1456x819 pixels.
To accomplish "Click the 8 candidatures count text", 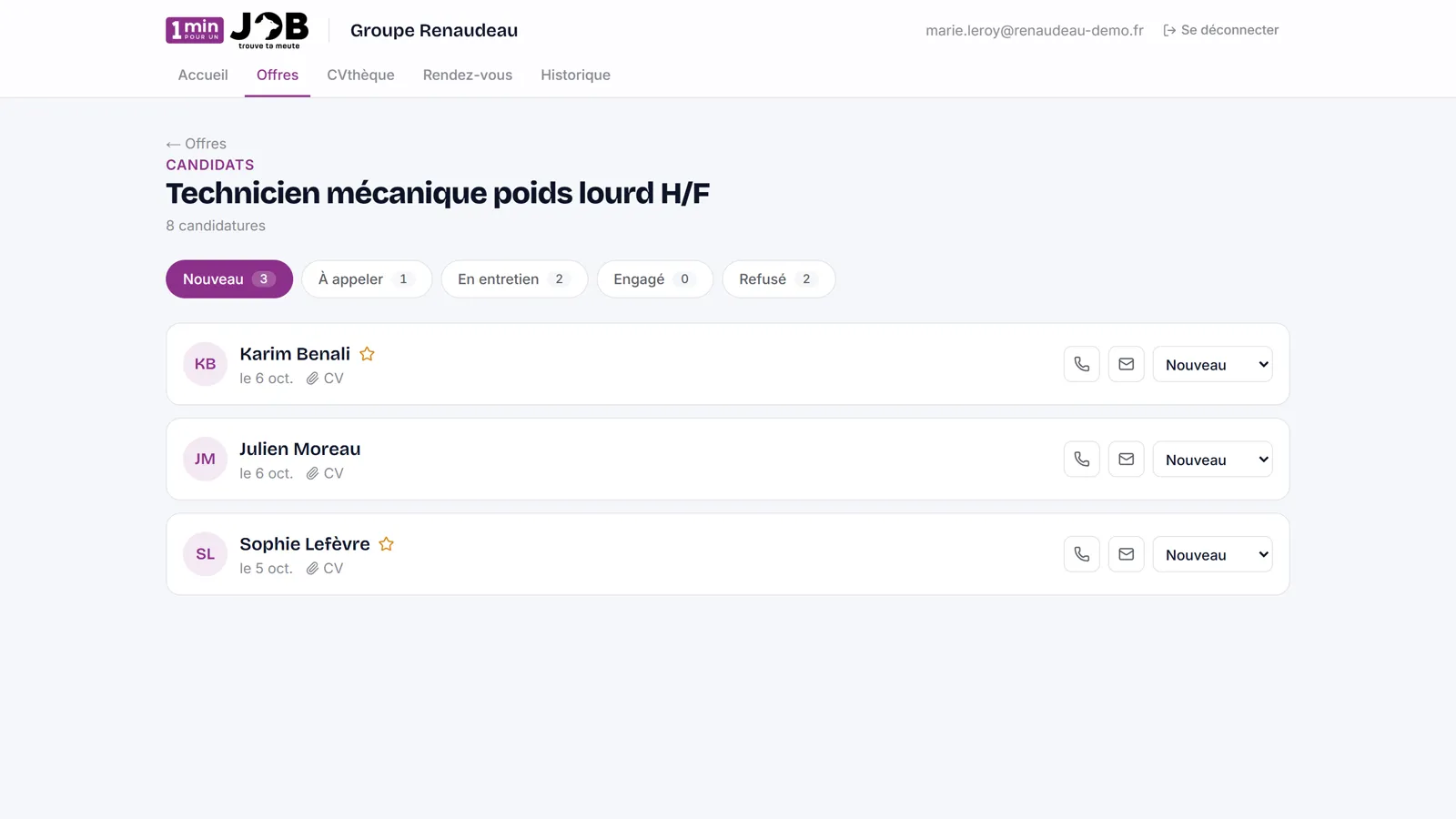I will tap(216, 226).
